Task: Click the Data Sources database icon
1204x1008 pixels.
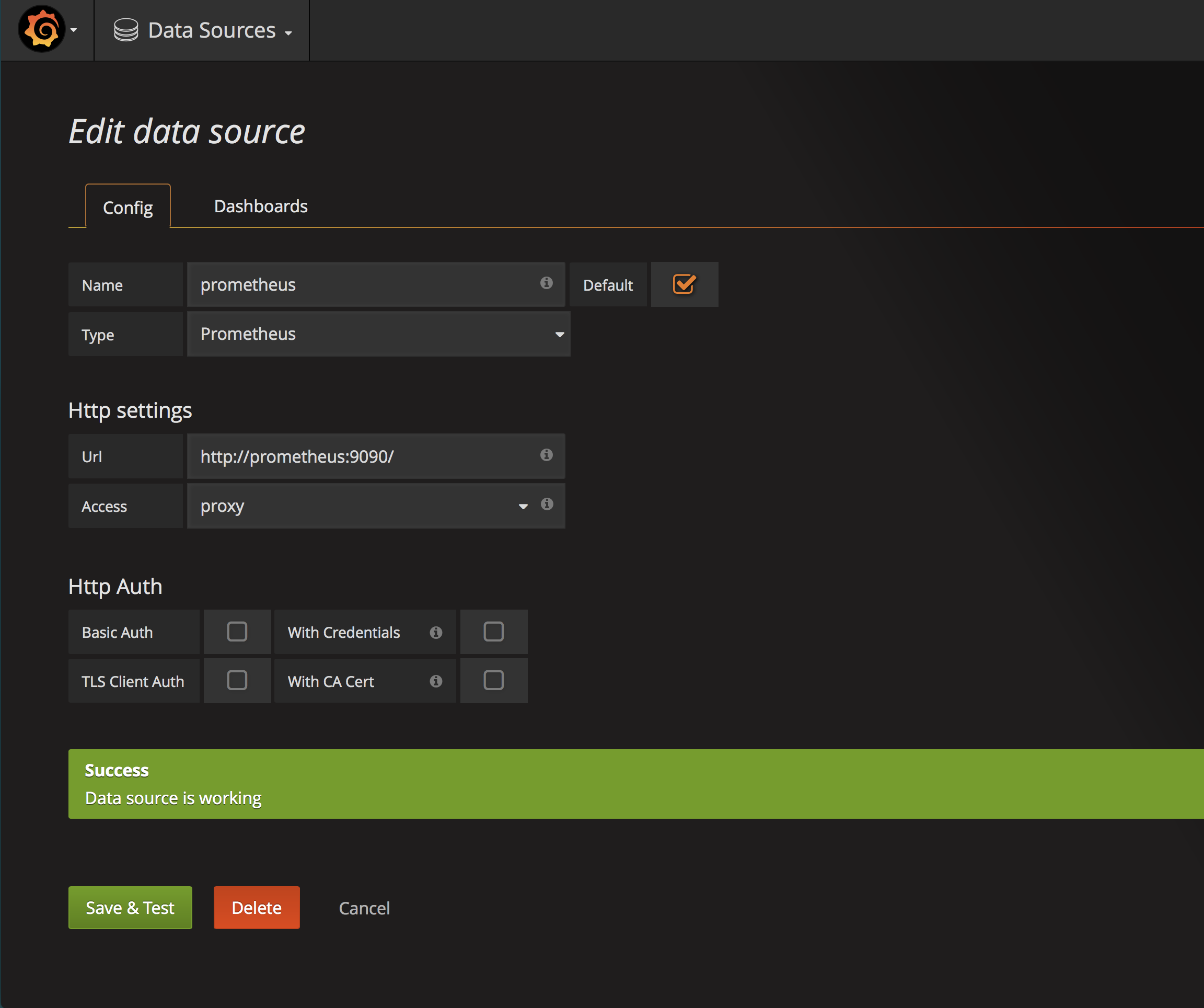Action: [x=125, y=30]
